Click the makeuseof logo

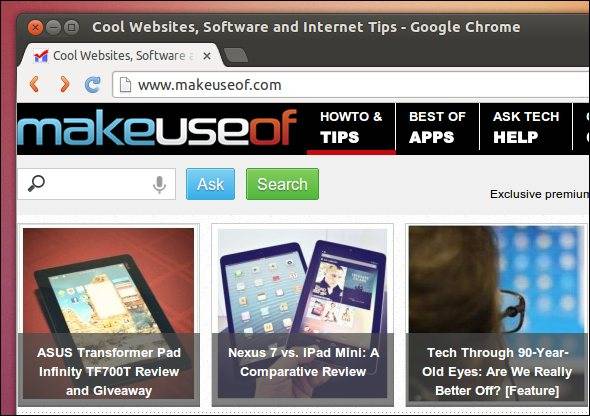pos(157,127)
